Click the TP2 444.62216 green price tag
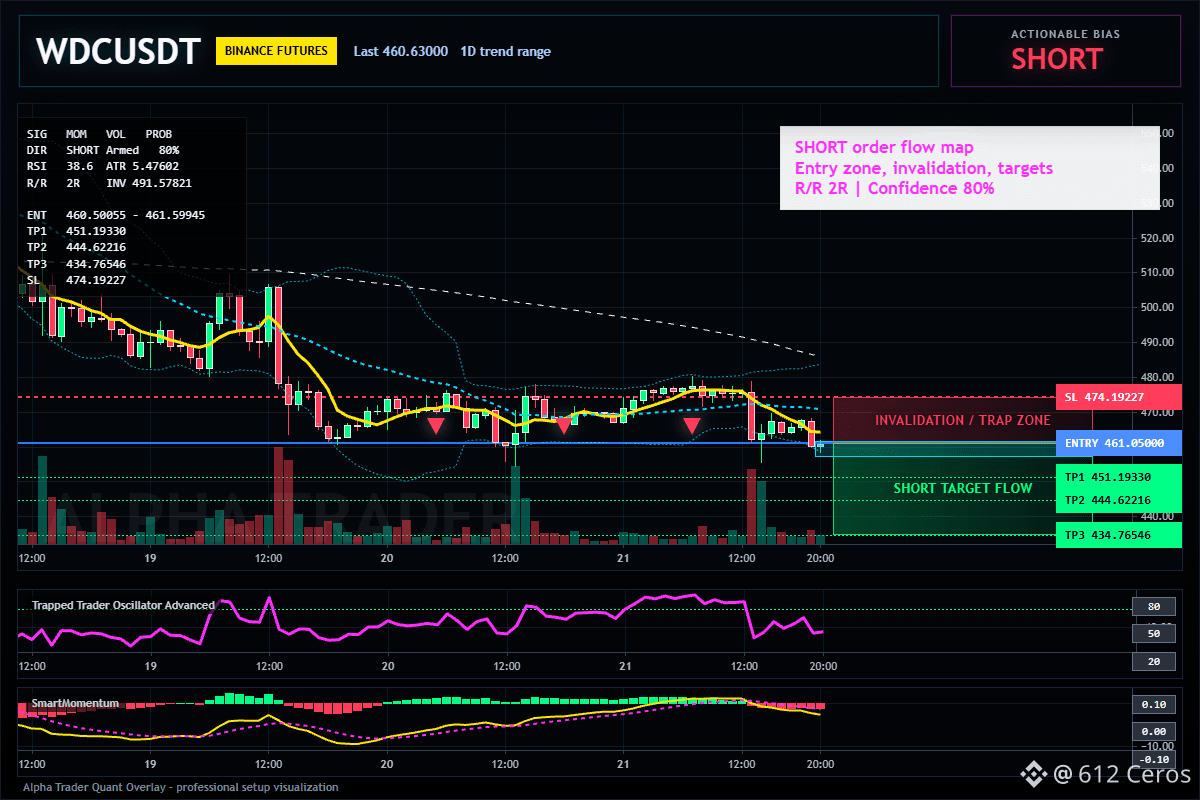 pyautogui.click(x=1119, y=500)
